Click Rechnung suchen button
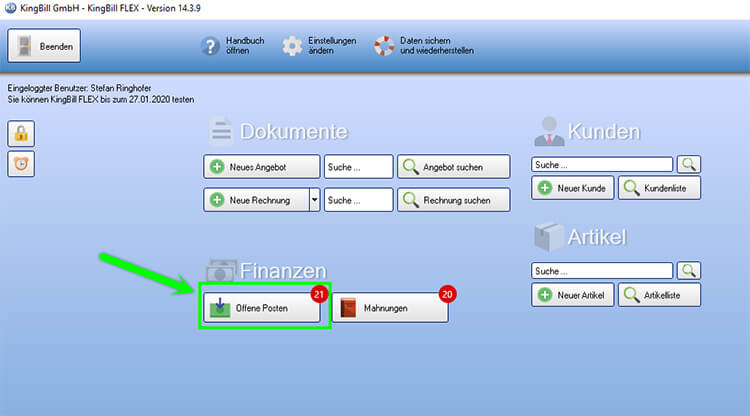The width and height of the screenshot is (750, 416). point(453,200)
